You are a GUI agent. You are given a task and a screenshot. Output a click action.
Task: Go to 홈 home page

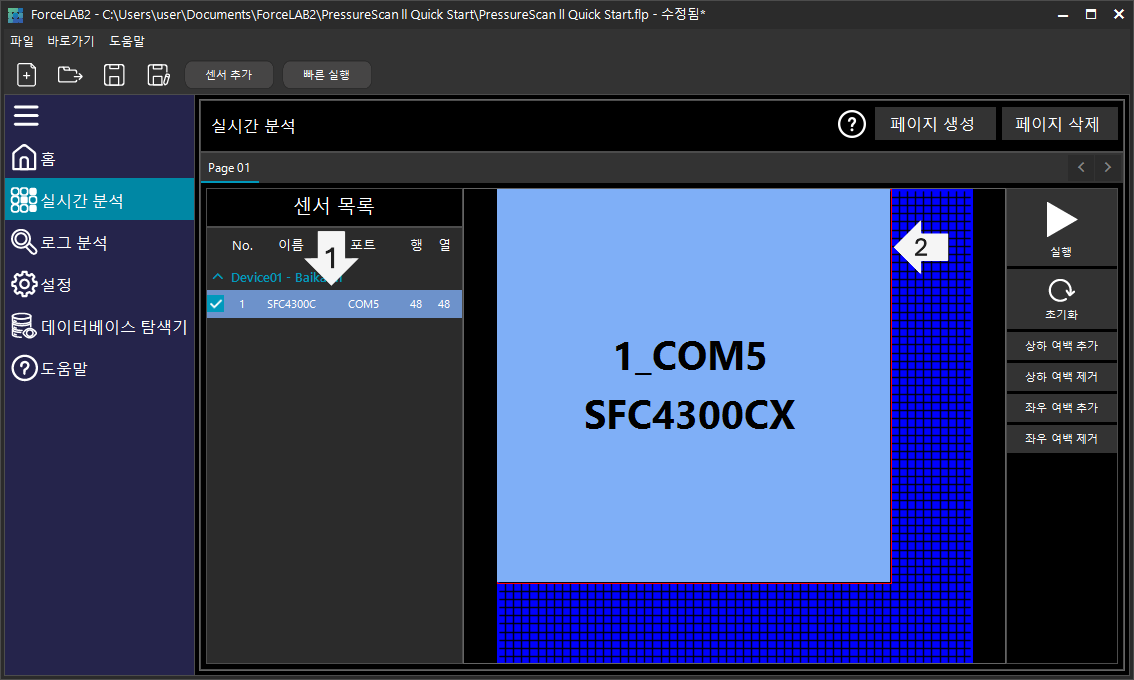pyautogui.click(x=100, y=158)
